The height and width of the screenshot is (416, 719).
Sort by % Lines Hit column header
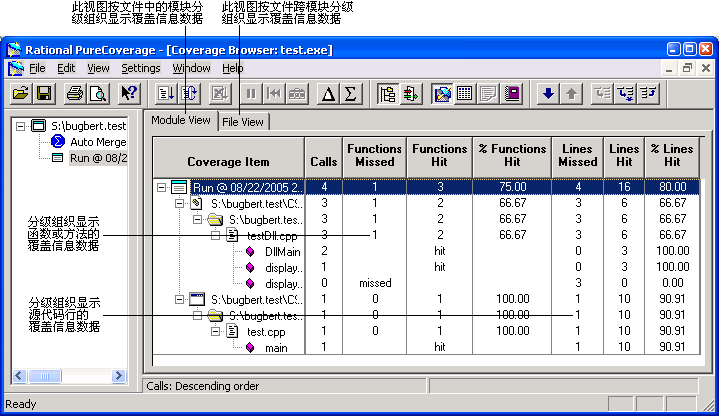(x=672, y=157)
